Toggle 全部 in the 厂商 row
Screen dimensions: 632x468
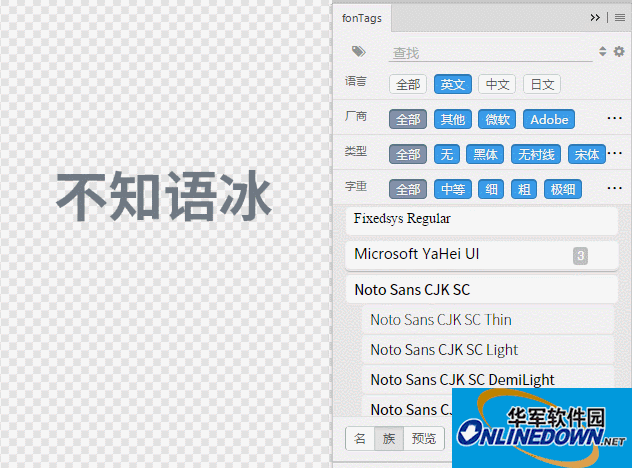point(408,119)
